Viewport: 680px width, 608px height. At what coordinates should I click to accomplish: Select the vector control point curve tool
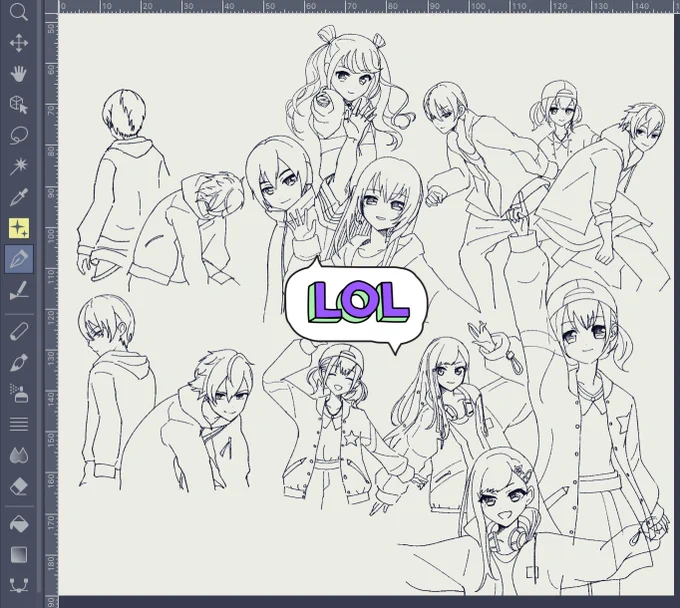click(19, 585)
